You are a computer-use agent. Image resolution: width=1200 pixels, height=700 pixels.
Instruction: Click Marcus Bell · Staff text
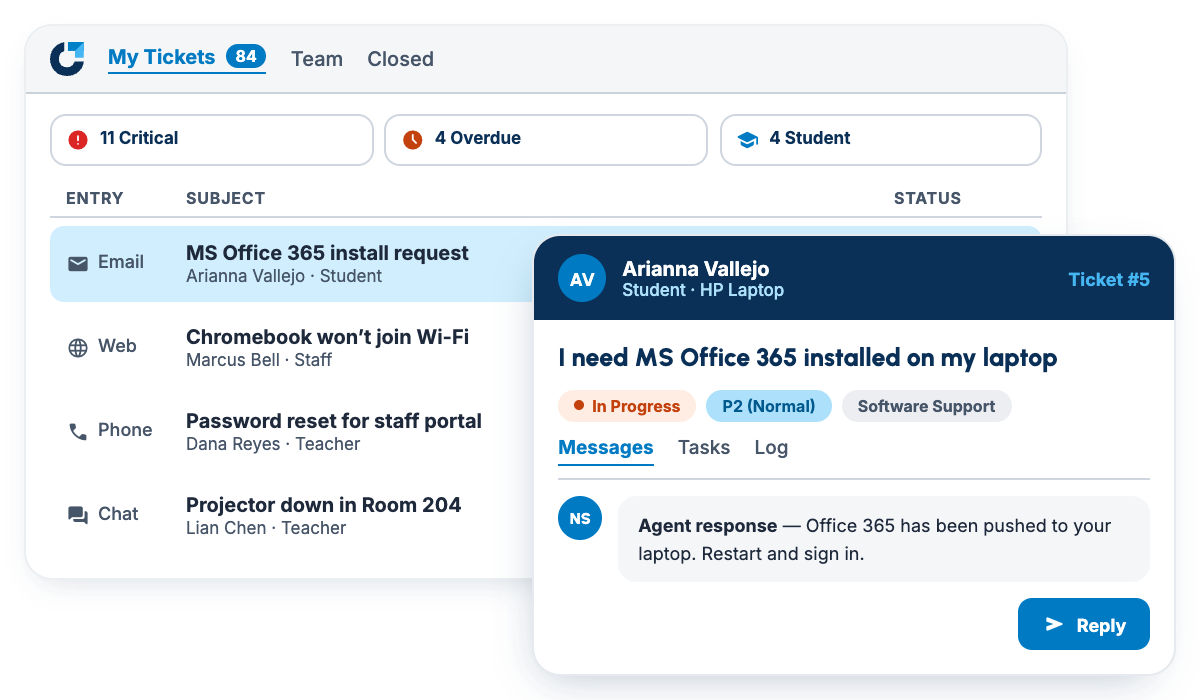[259, 360]
